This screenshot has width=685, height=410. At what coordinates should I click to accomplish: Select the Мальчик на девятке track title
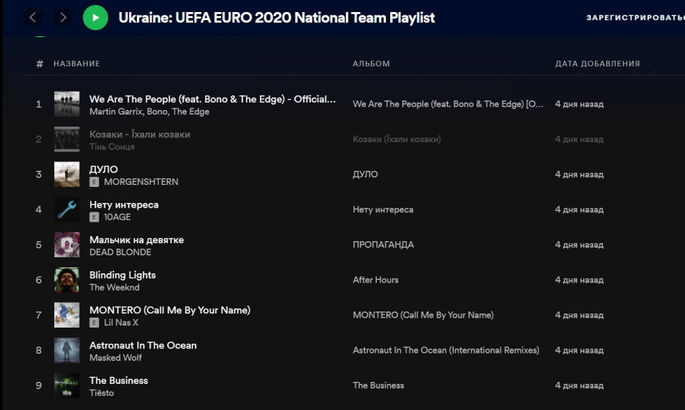pyautogui.click(x=136, y=240)
